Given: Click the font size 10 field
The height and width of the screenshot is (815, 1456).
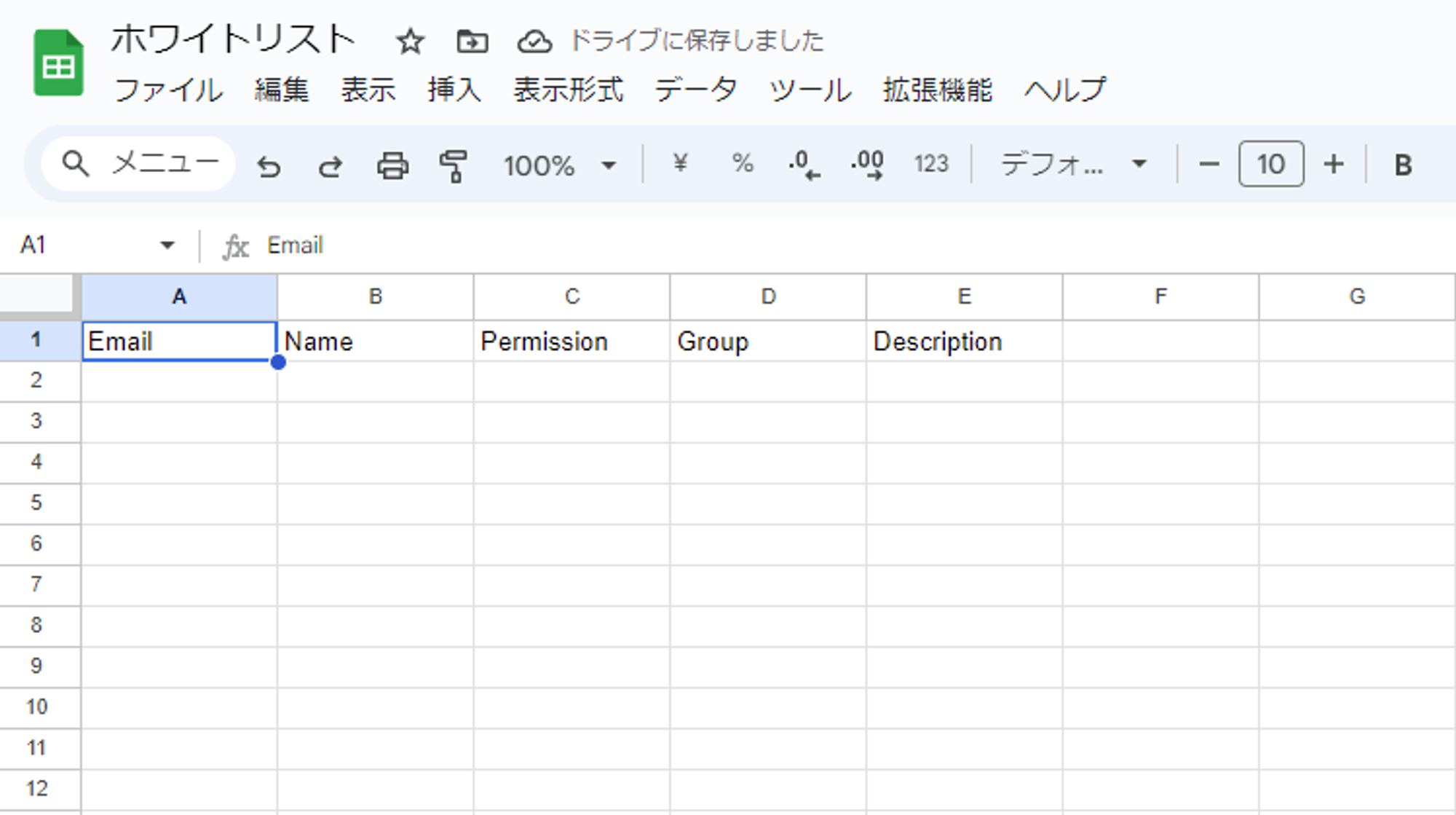Looking at the screenshot, I should (1270, 164).
